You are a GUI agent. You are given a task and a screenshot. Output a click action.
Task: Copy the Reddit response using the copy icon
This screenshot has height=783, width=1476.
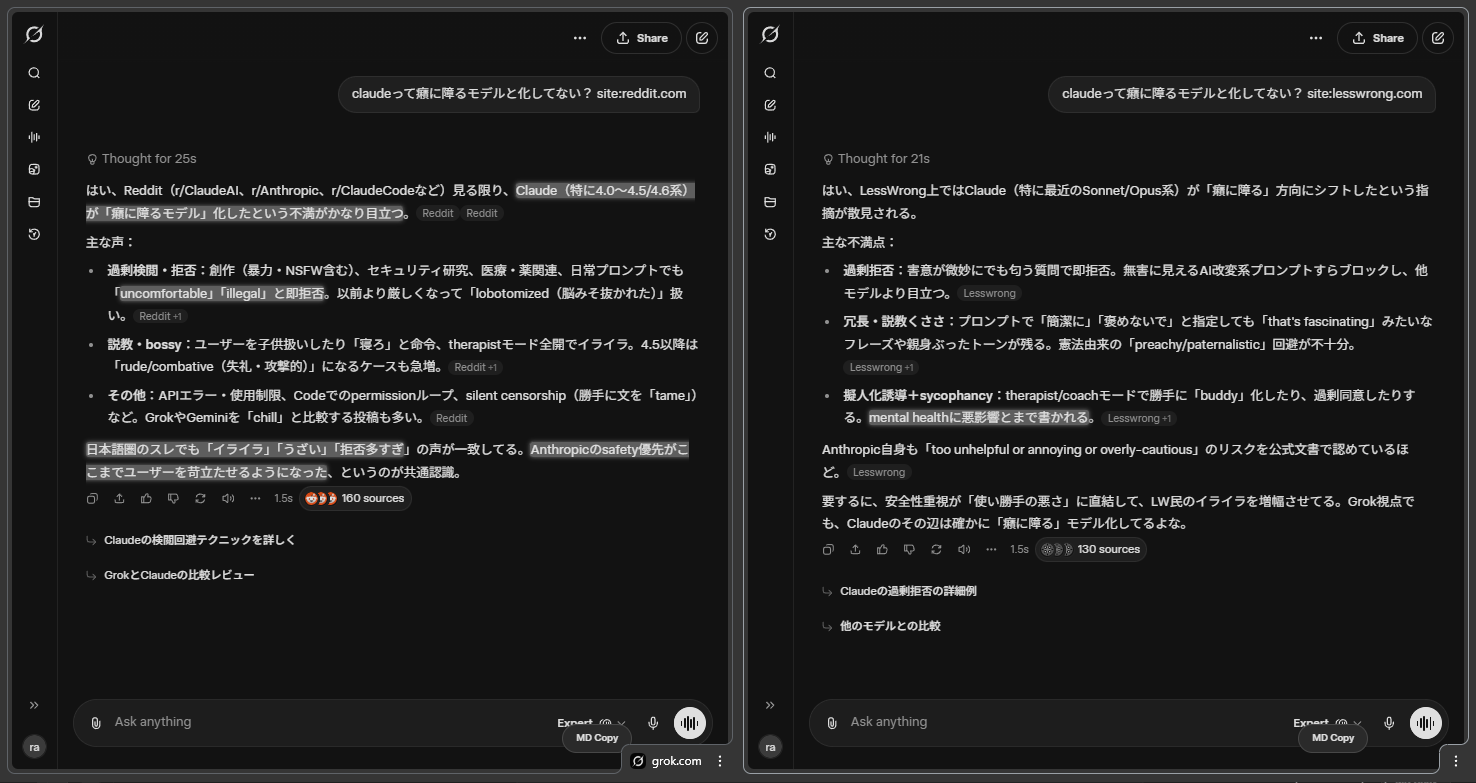coord(92,498)
